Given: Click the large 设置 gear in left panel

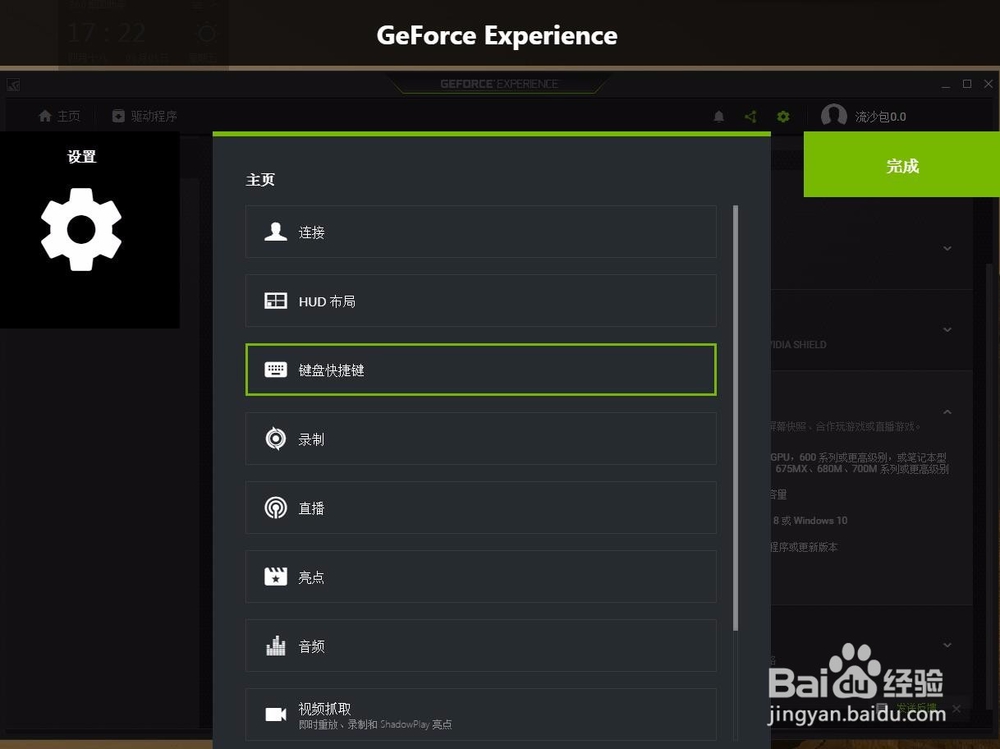Looking at the screenshot, I should (x=81, y=230).
